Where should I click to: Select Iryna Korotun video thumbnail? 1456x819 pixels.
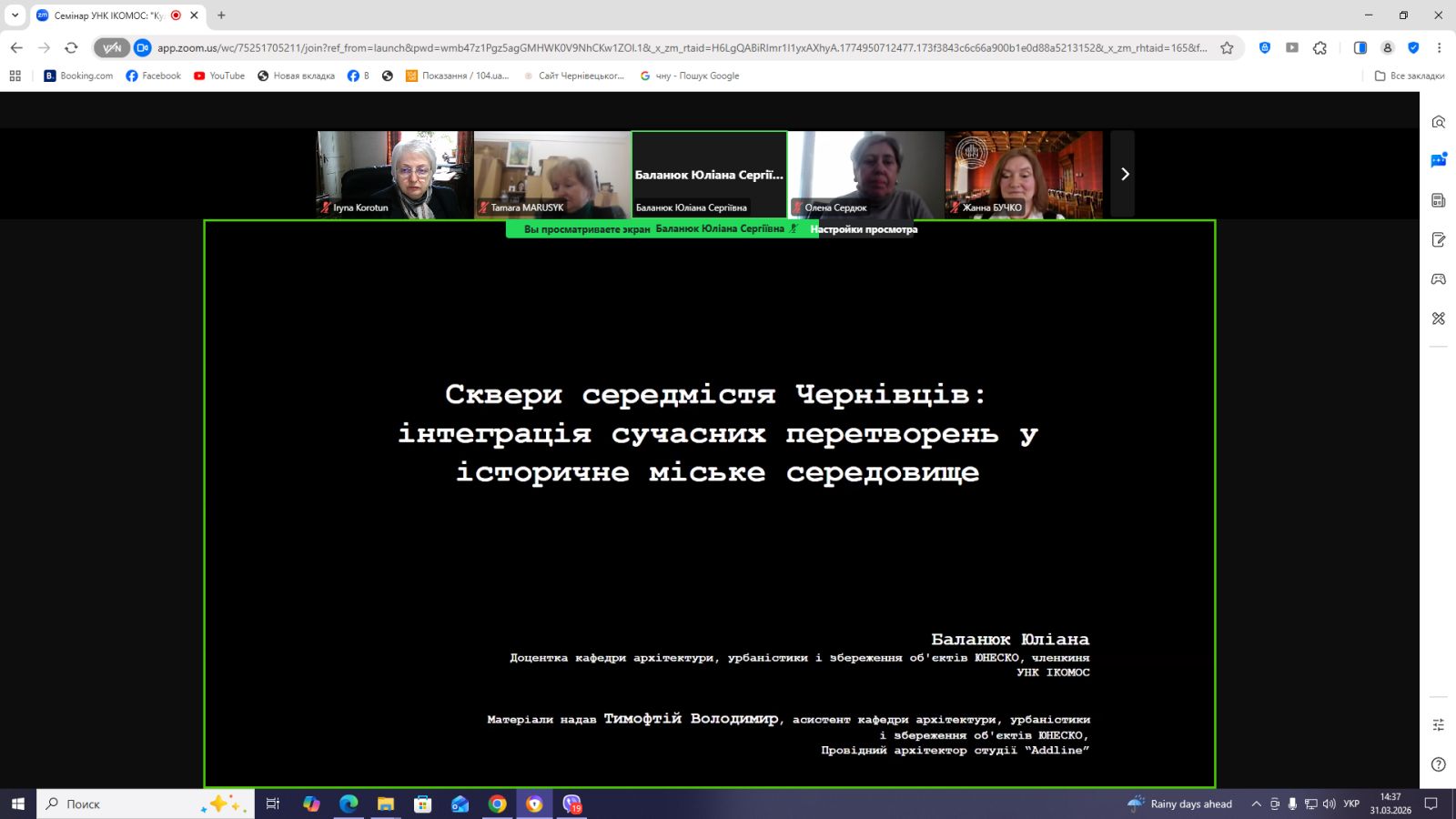(394, 174)
